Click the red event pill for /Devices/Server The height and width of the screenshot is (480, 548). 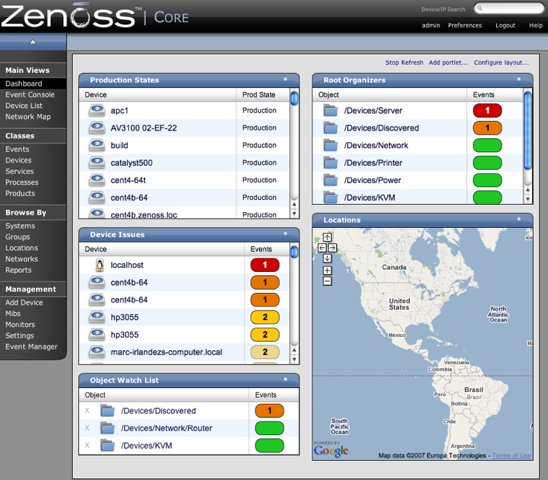pos(487,110)
